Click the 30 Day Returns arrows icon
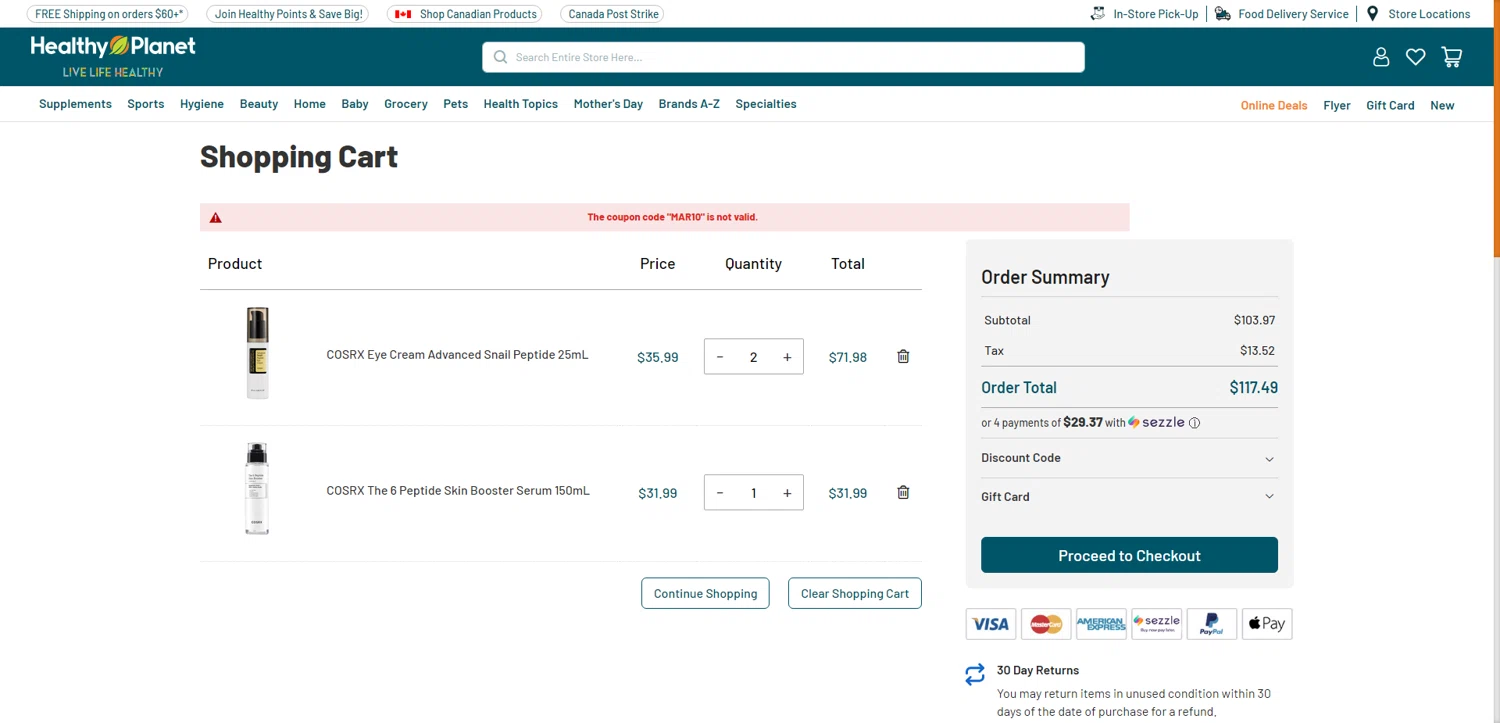The height and width of the screenshot is (723, 1500). [x=975, y=675]
